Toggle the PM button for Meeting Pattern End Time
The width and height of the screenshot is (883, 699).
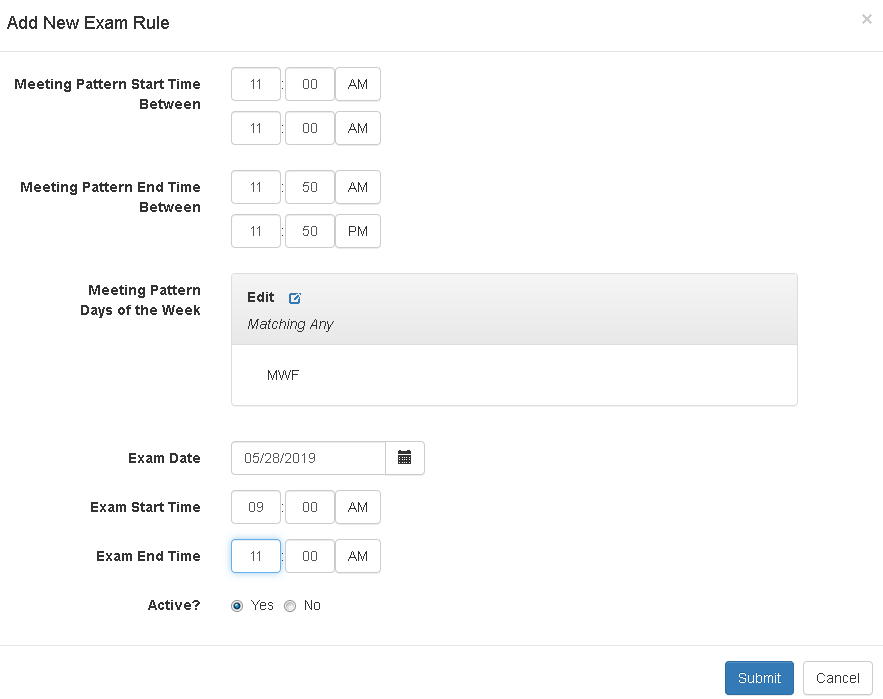(358, 231)
